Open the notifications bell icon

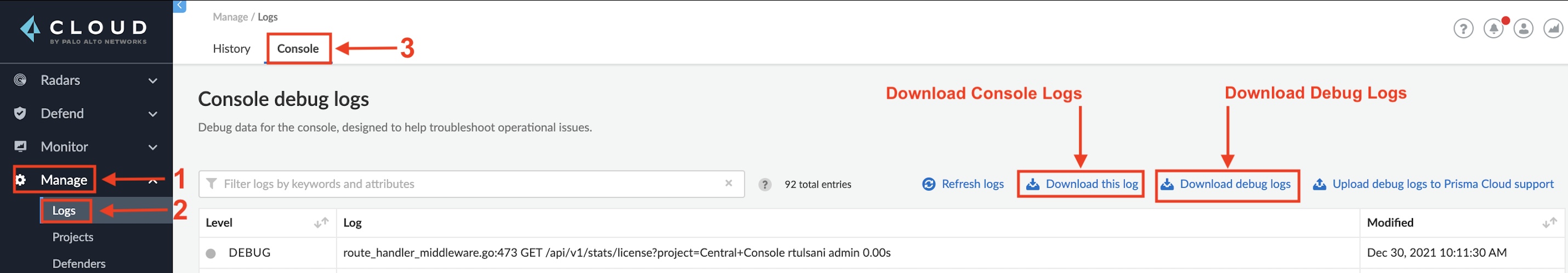tap(1492, 28)
